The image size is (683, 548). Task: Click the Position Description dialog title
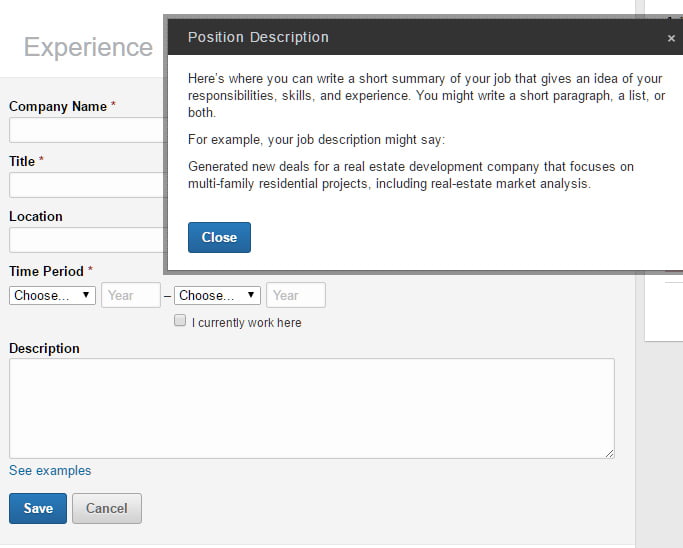[x=258, y=37]
